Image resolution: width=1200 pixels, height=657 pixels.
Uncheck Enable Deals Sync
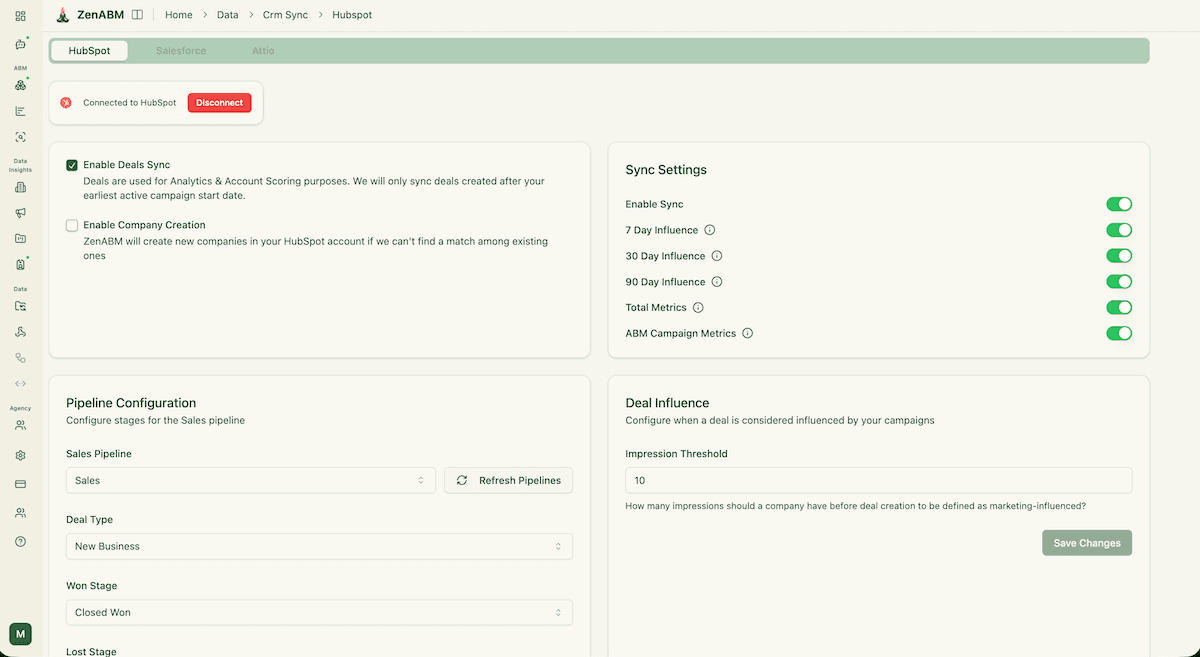[71, 165]
